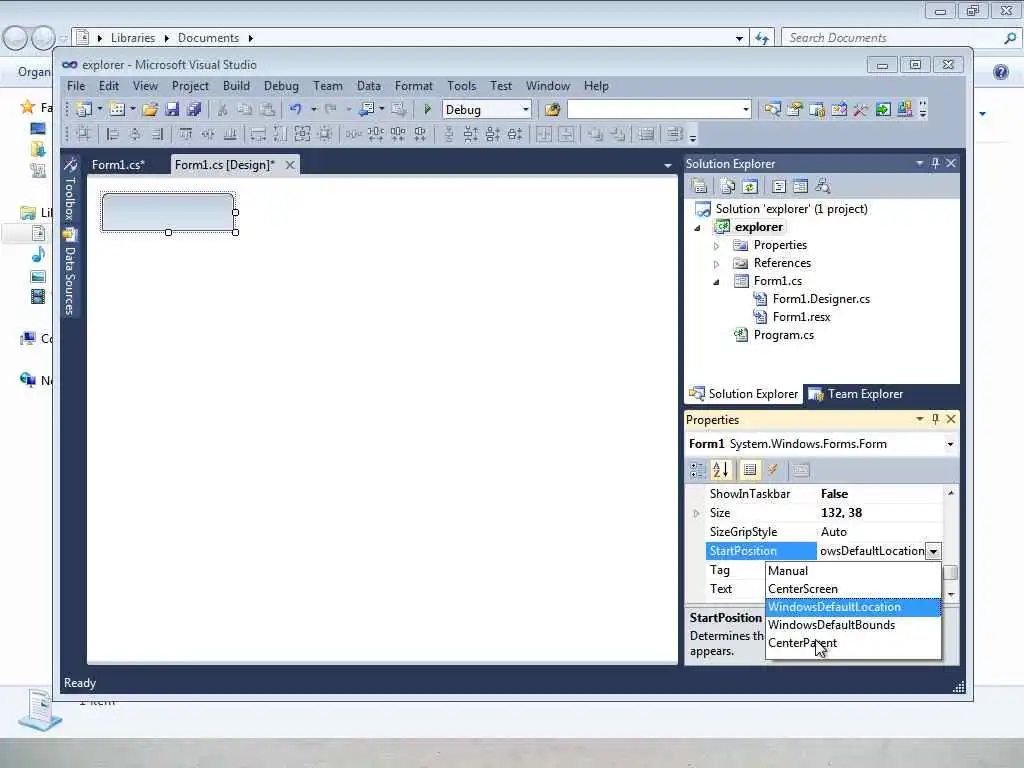Open the Toolbox side tab
This screenshot has width=1024, height=768.
pyautogui.click(x=70, y=191)
